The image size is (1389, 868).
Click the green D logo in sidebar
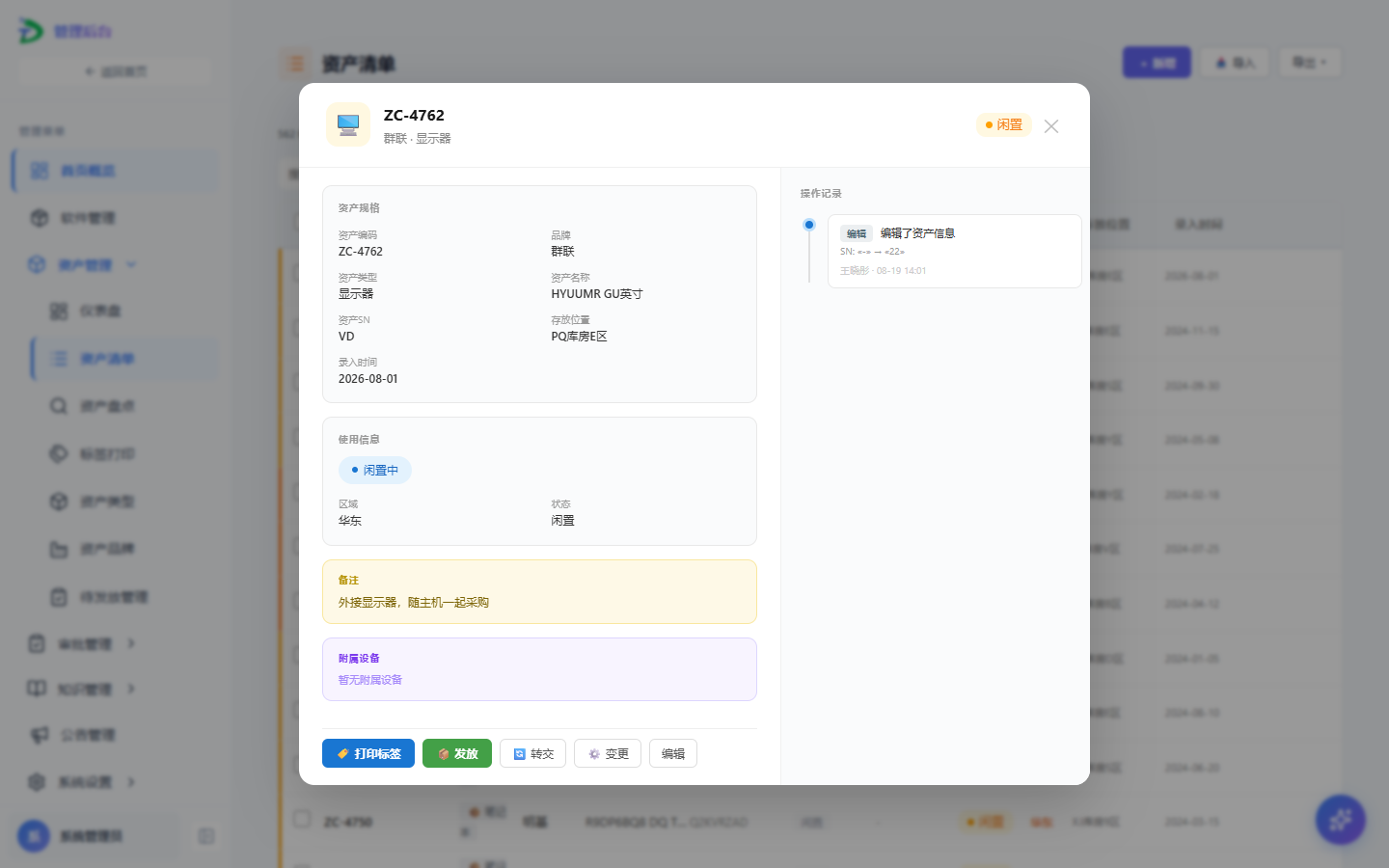31,31
